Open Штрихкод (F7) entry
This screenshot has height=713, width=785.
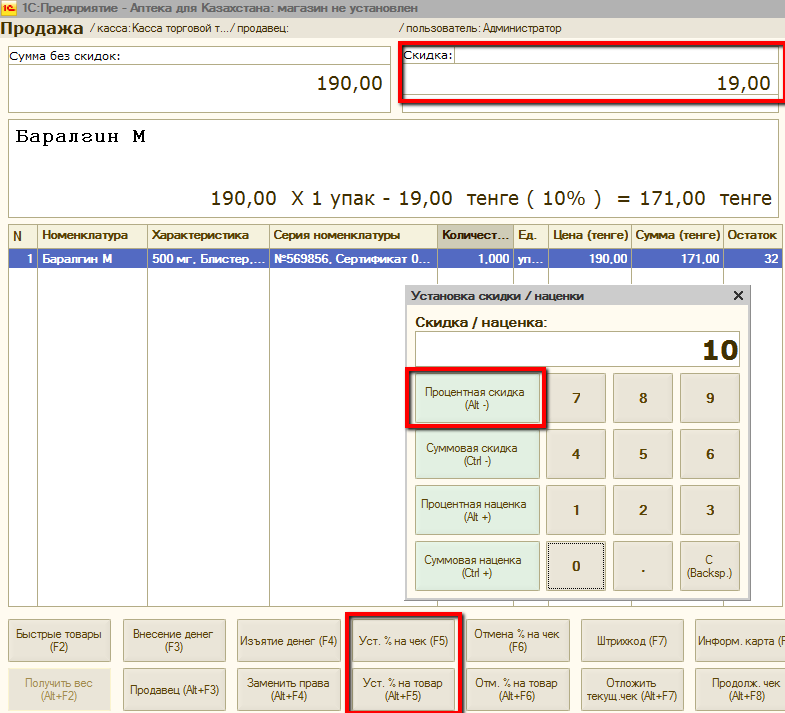point(631,641)
